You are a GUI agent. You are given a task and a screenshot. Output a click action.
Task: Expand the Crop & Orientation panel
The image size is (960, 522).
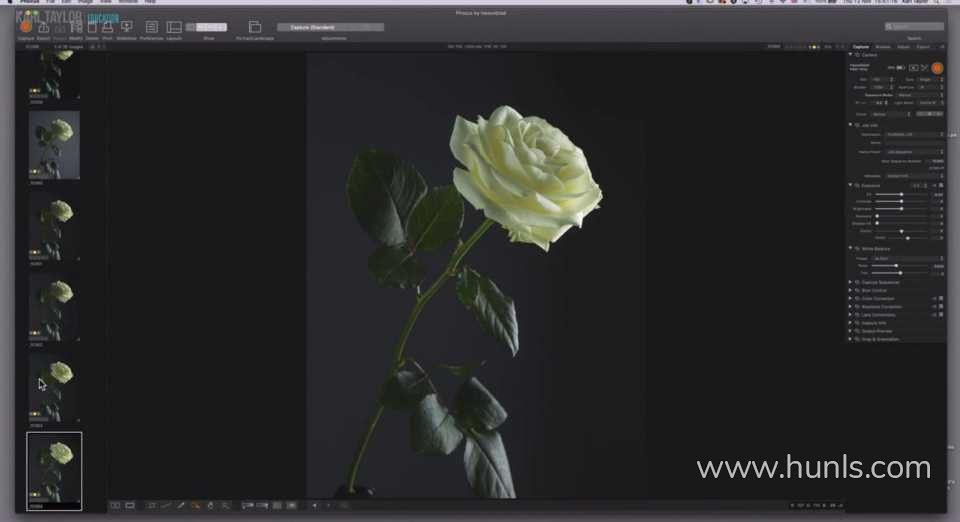click(850, 339)
